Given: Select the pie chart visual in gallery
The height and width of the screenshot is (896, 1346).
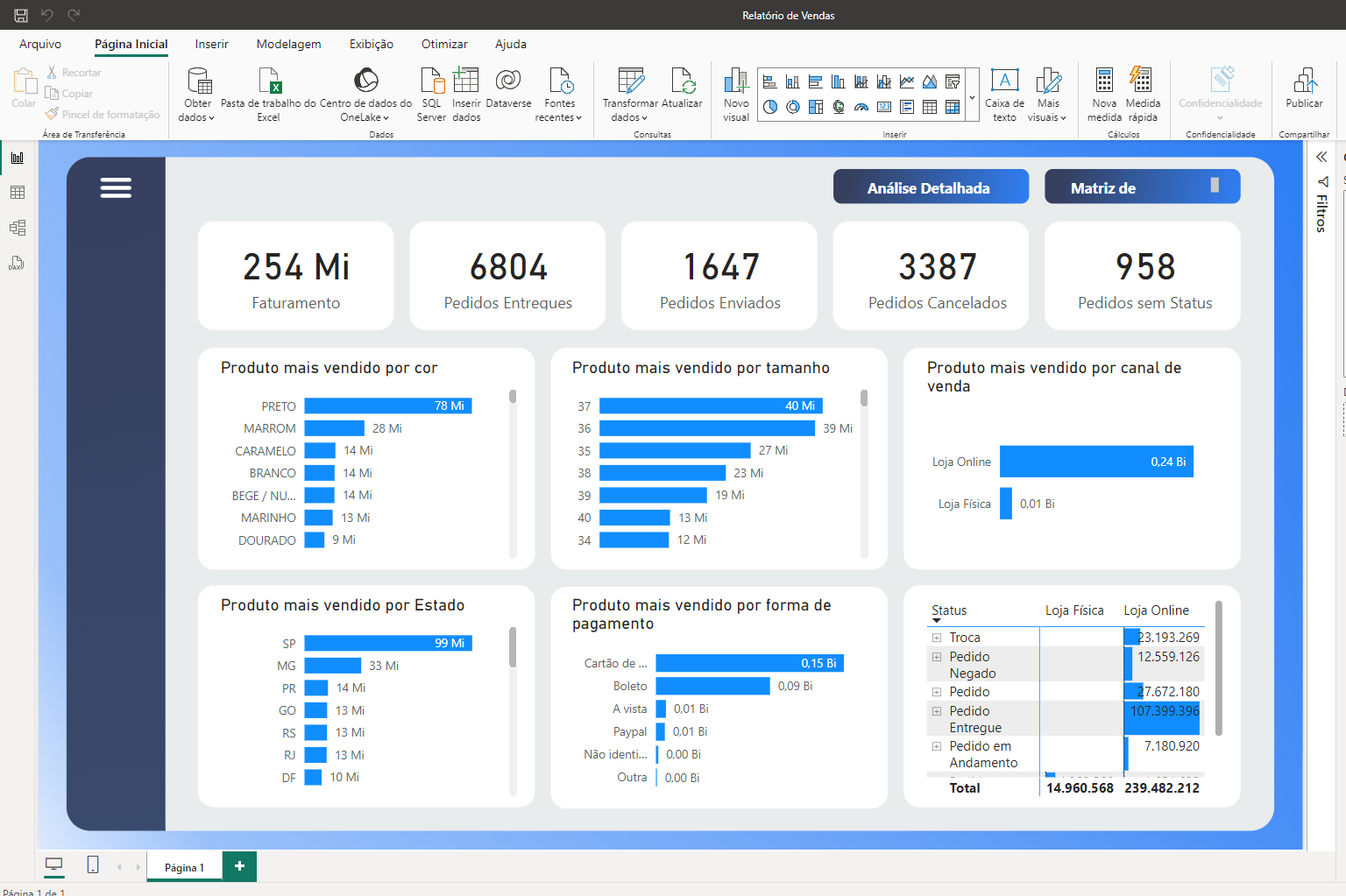Looking at the screenshot, I should click(770, 107).
